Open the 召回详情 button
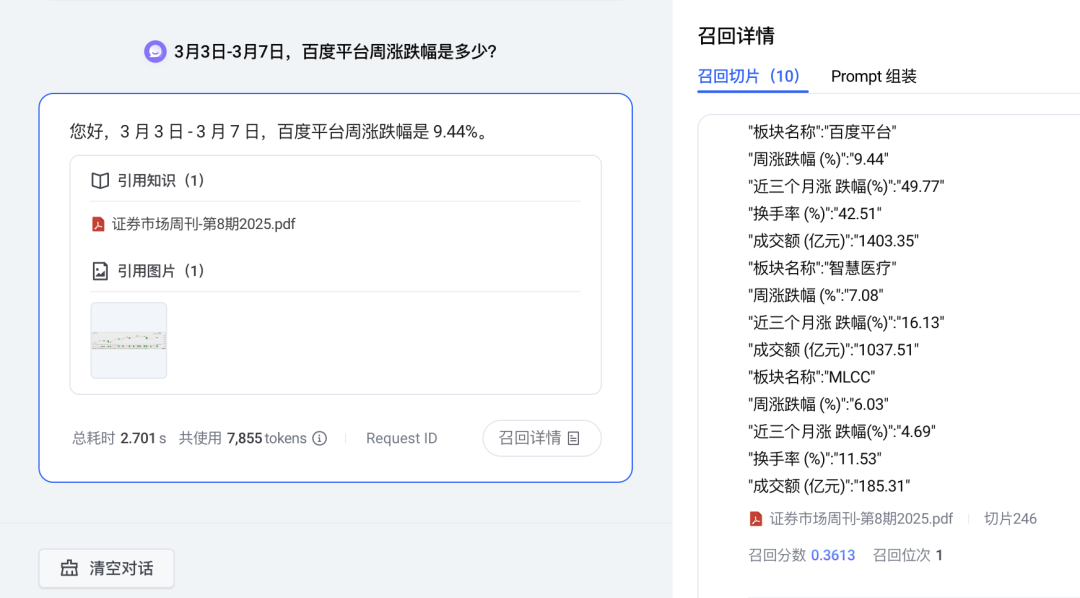Image resolution: width=1080 pixels, height=598 pixels. 541,438
